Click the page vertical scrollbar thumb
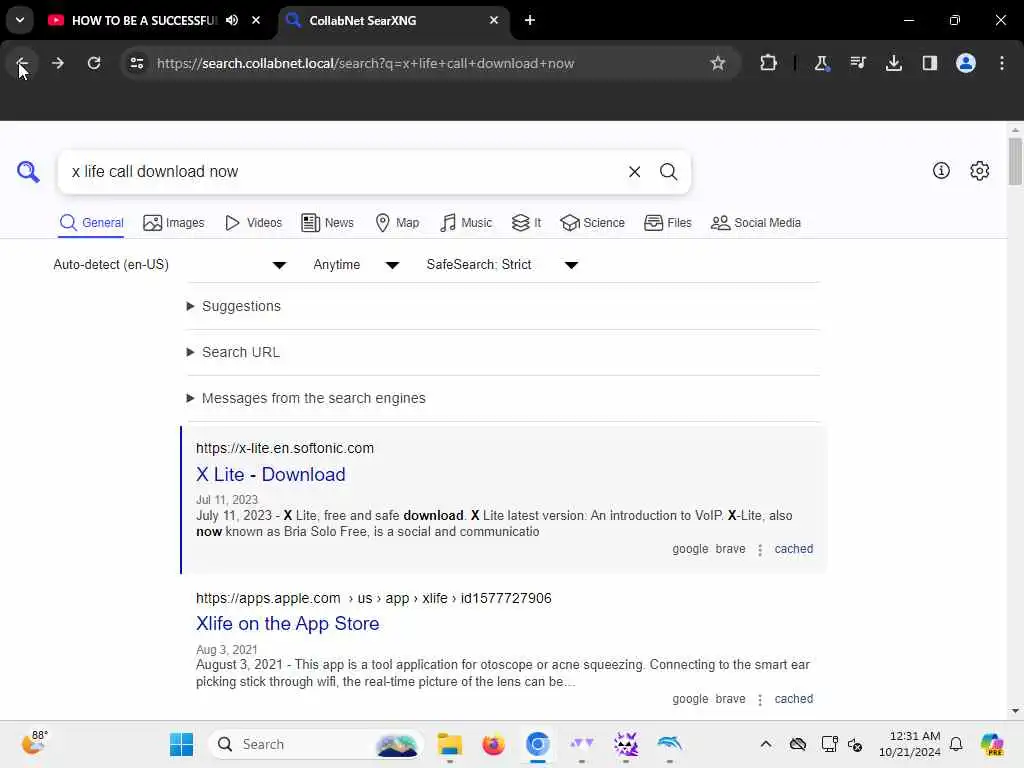 [1015, 161]
